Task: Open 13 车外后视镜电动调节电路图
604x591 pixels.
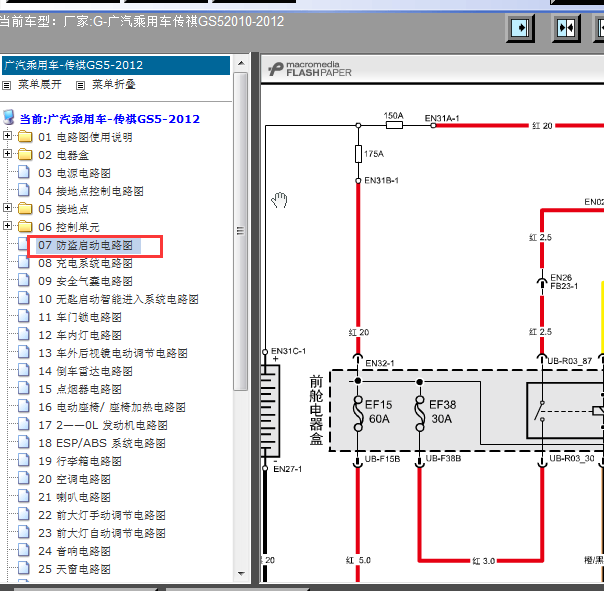Action: [x=112, y=353]
